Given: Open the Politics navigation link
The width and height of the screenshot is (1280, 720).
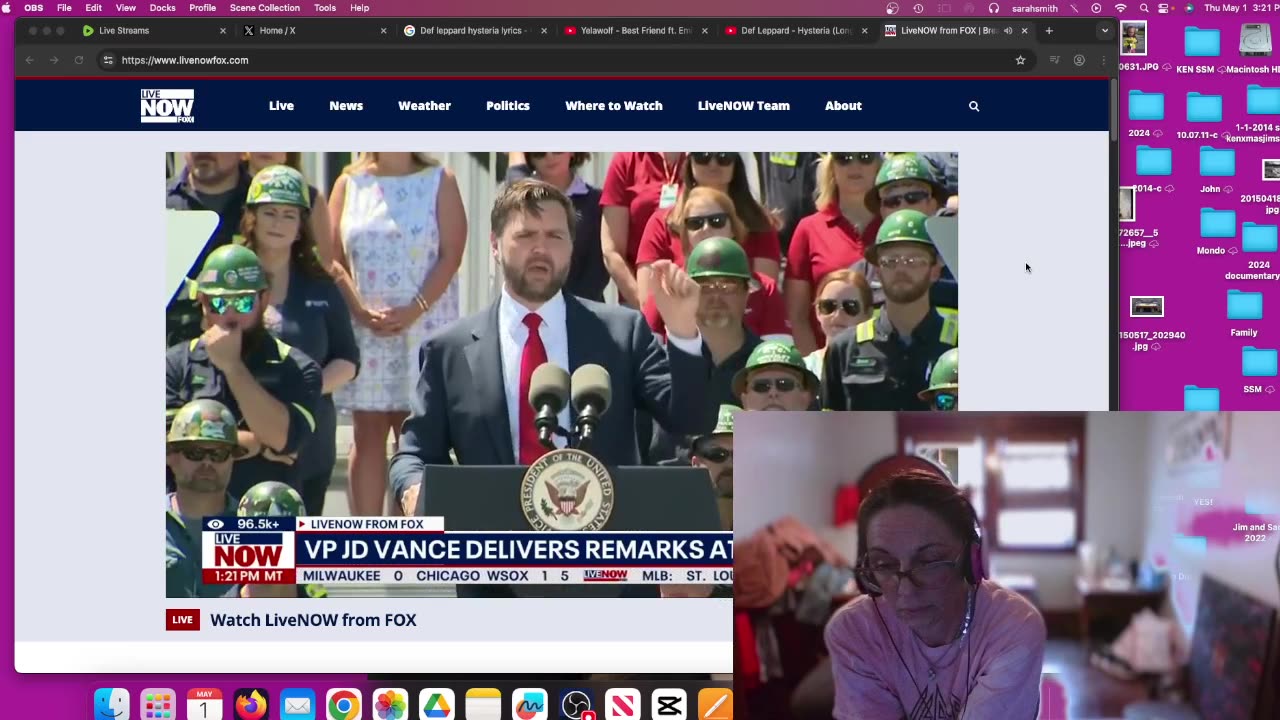Looking at the screenshot, I should point(508,106).
